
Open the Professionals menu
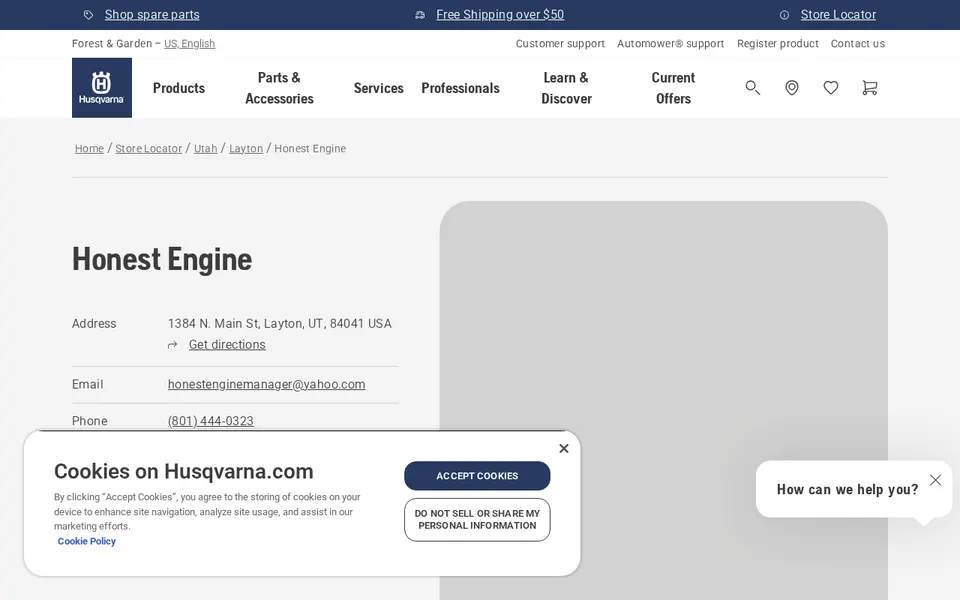[460, 88]
